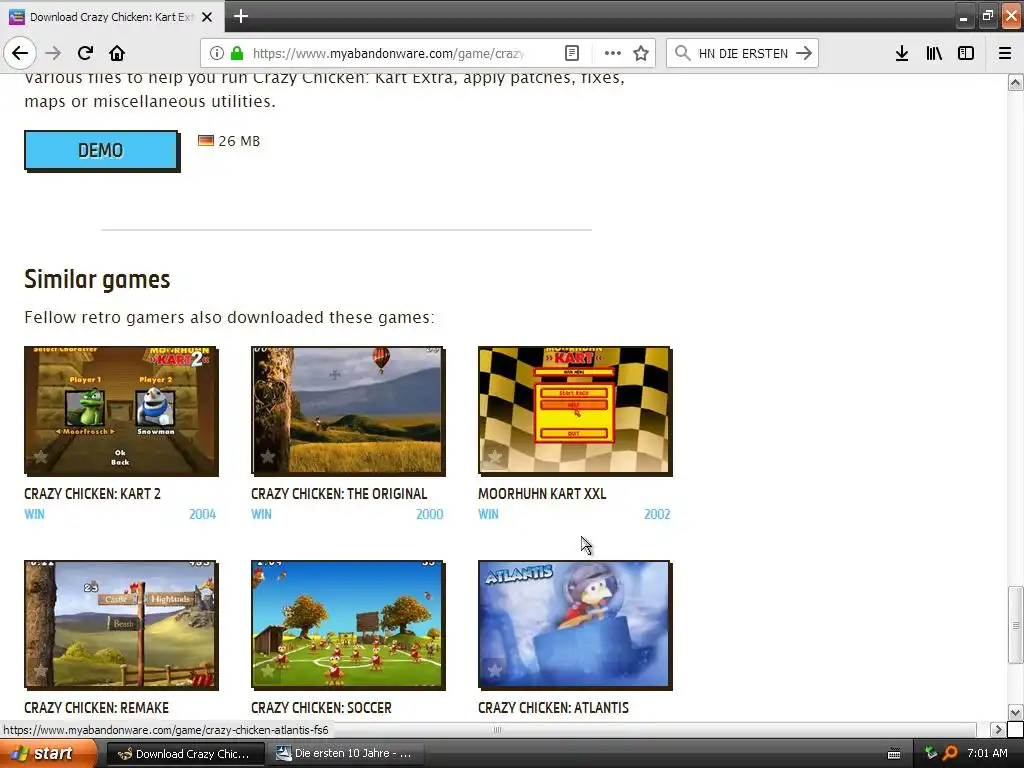Open Crazy Chicken: Atlantis thumbnail

[575, 624]
